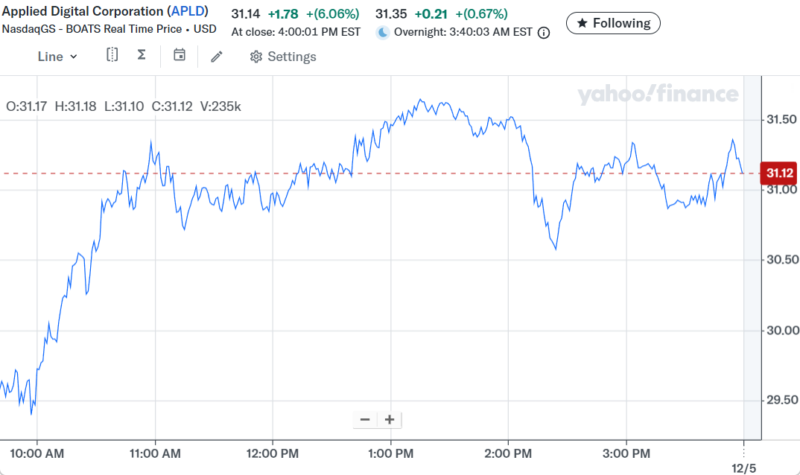Zoom in with the plus button

click(x=389, y=420)
